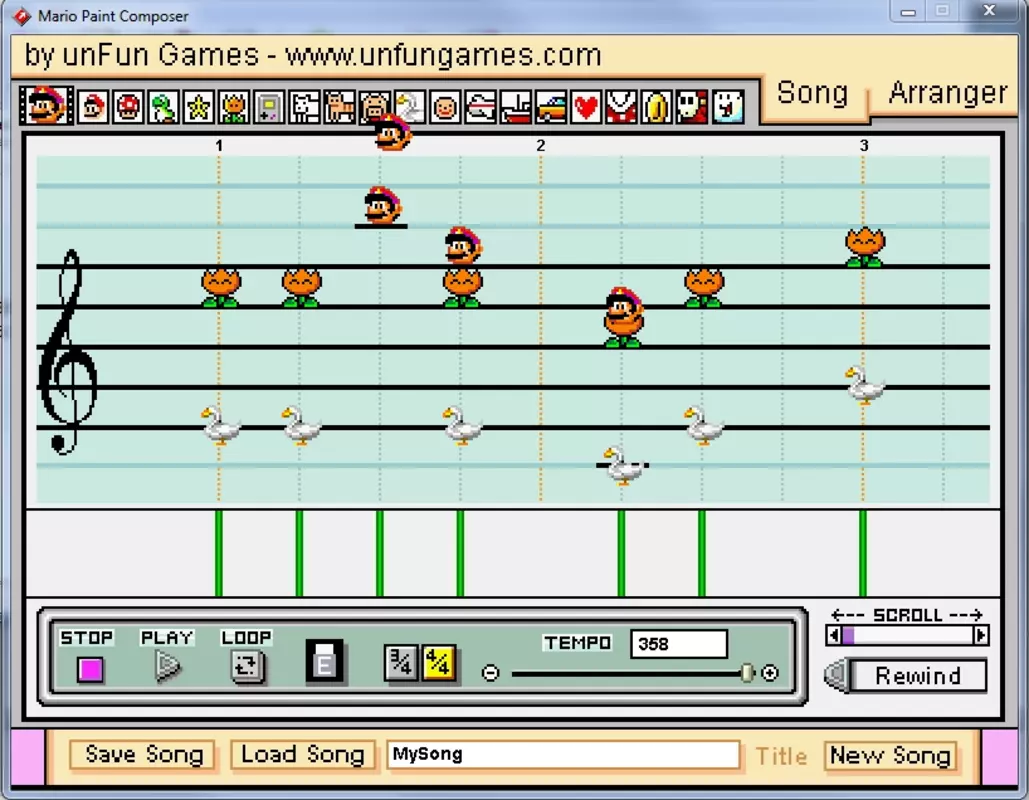
Task: Click the tempo slider handle
Action: point(746,673)
